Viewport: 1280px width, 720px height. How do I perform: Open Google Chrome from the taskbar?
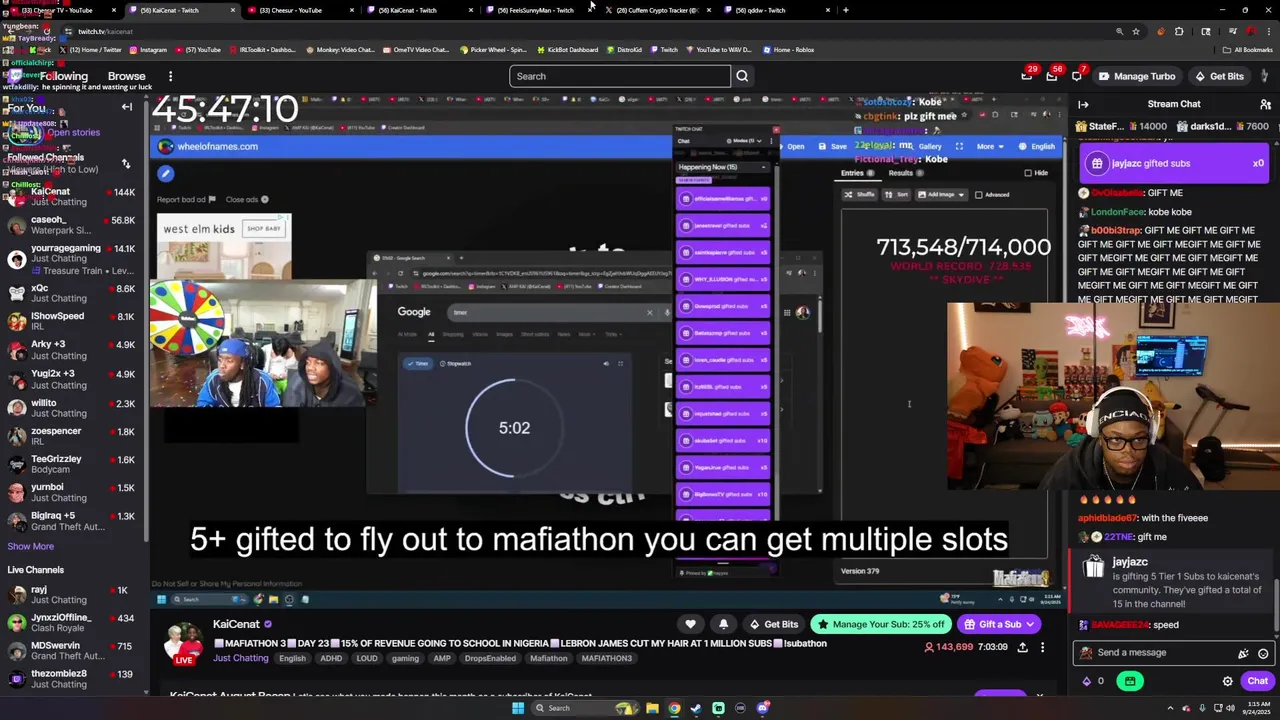pos(674,708)
